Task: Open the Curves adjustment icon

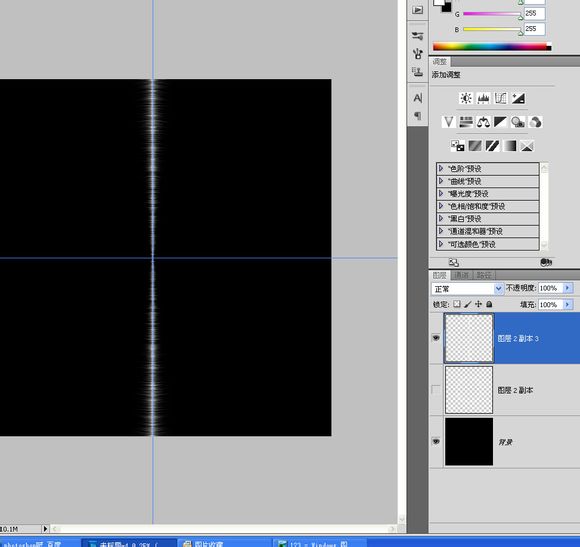Action: click(x=501, y=98)
